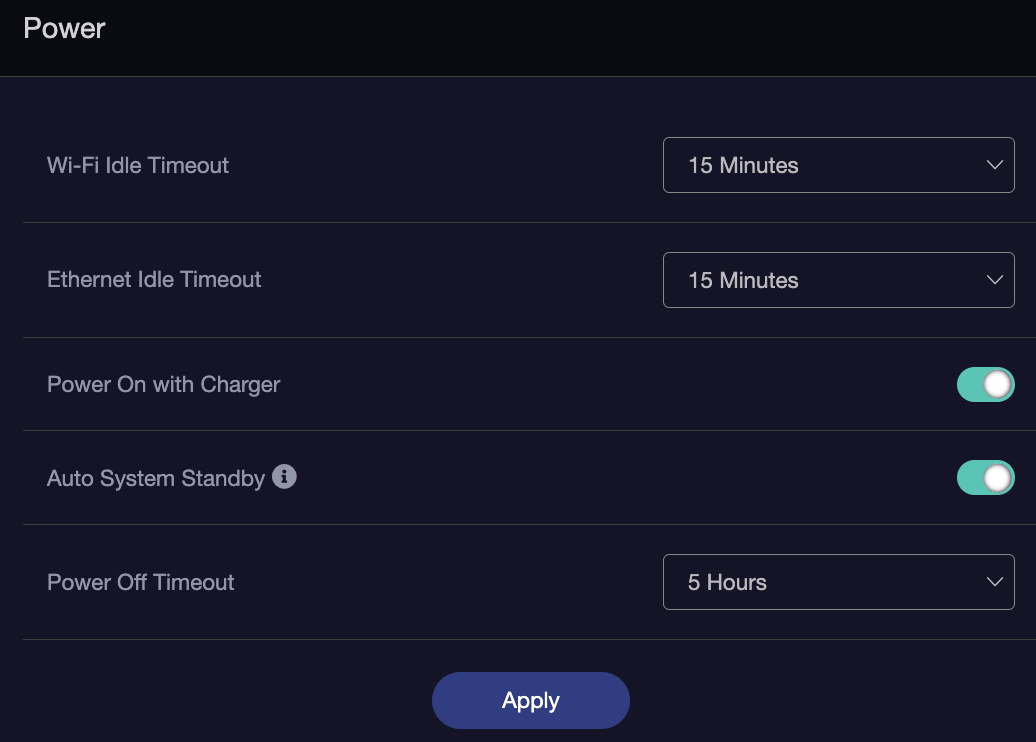Open the Power Off Timeout combo box

pos(838,582)
